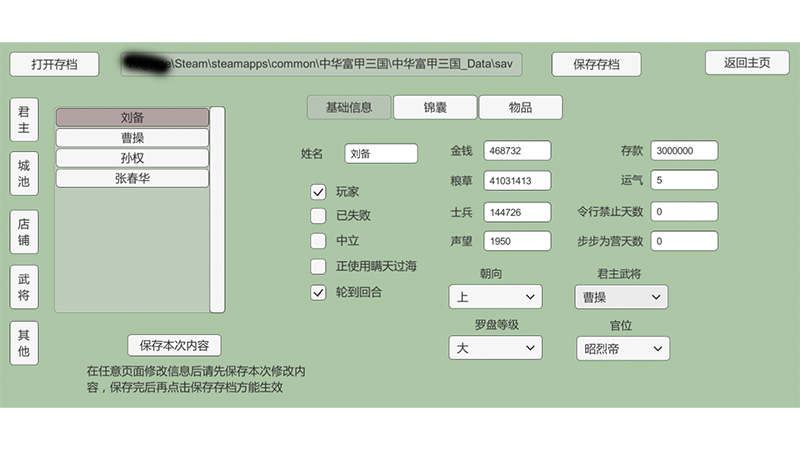Click the 金钱 input field
Screen dimensions: 800x450
click(x=517, y=150)
